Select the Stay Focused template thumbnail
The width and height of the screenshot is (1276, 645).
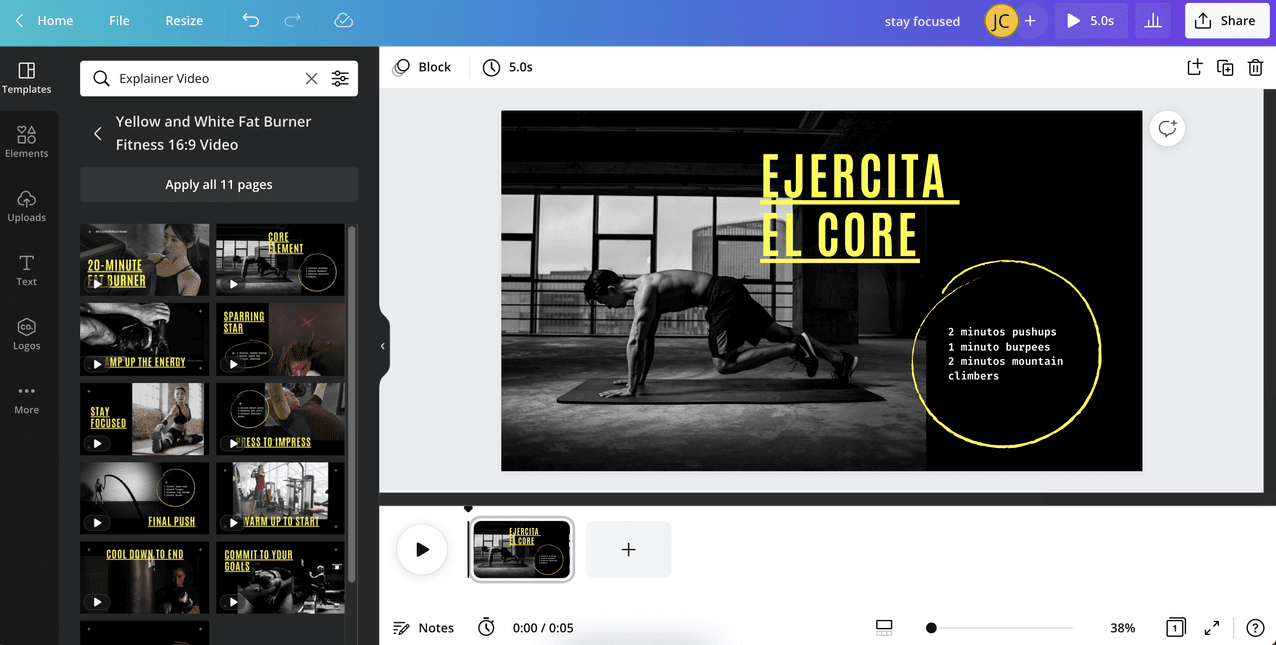[145, 419]
